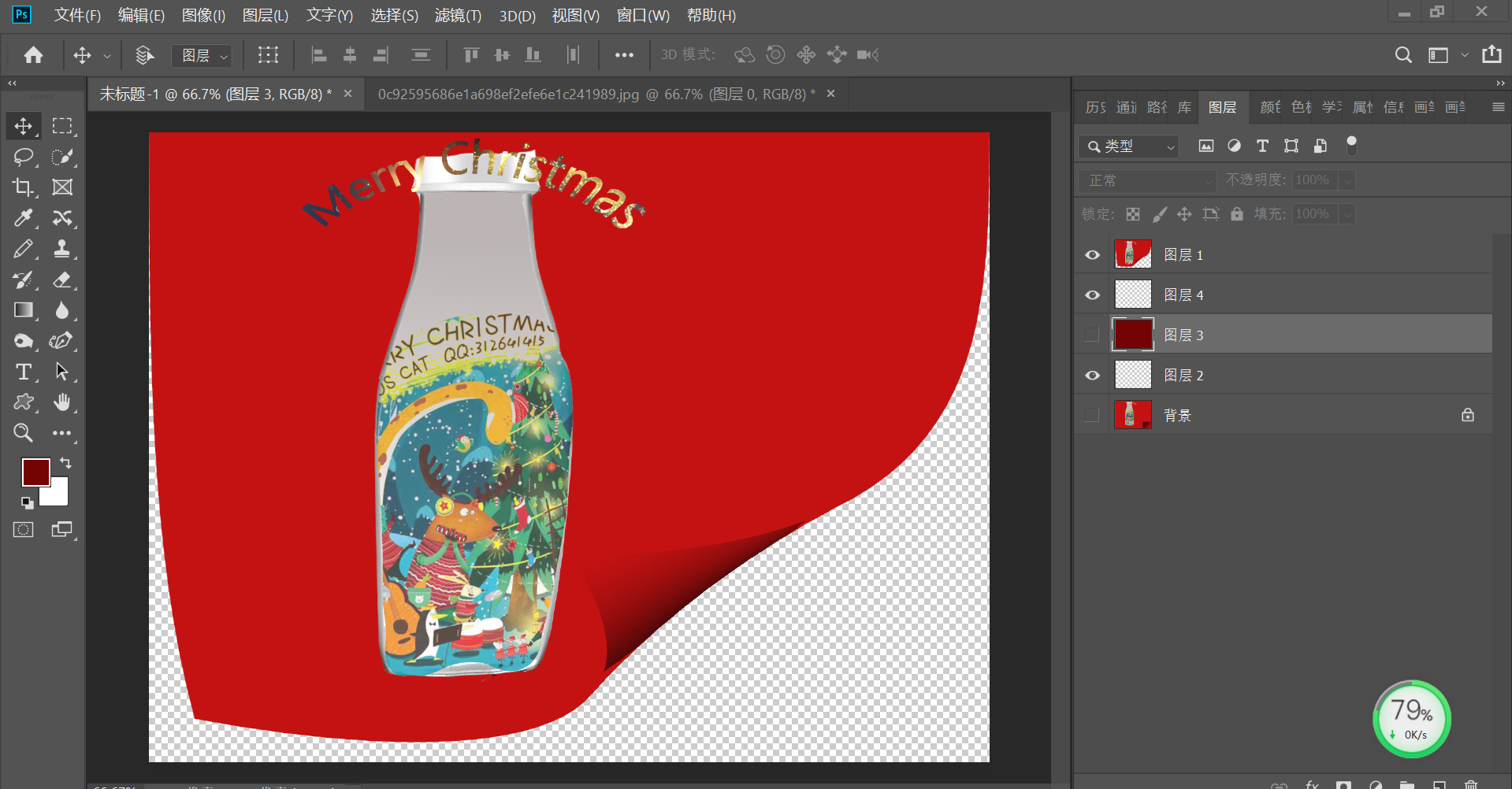Filter layers by text type
This screenshot has height=789, width=1512.
click(1262, 146)
